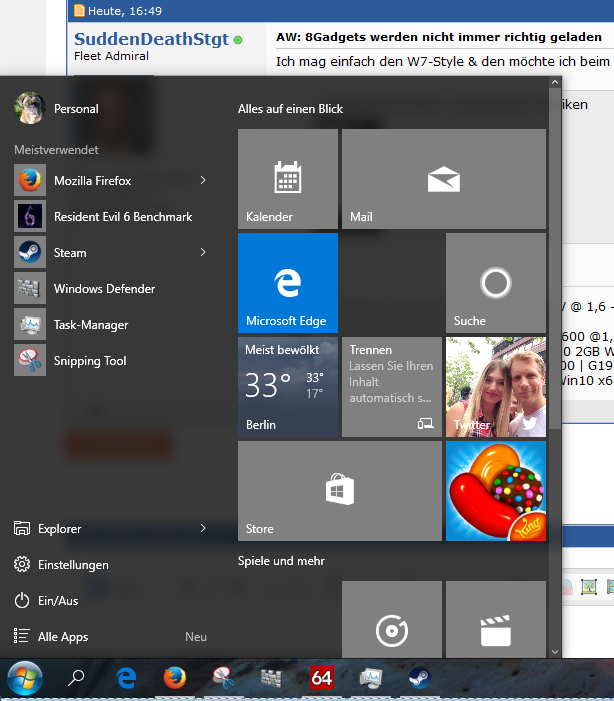This screenshot has height=701, width=614.
Task: Click the post icon beside Heute, 16:49
Action: 79,10
